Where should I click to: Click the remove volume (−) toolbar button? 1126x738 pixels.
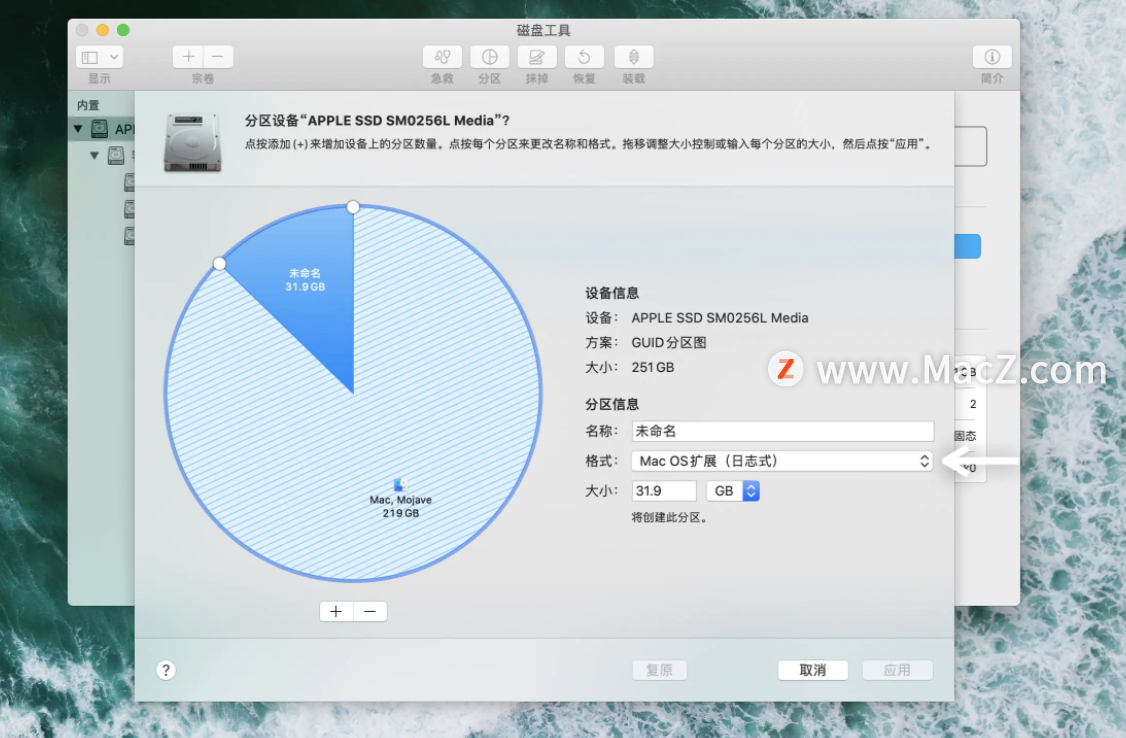click(218, 57)
